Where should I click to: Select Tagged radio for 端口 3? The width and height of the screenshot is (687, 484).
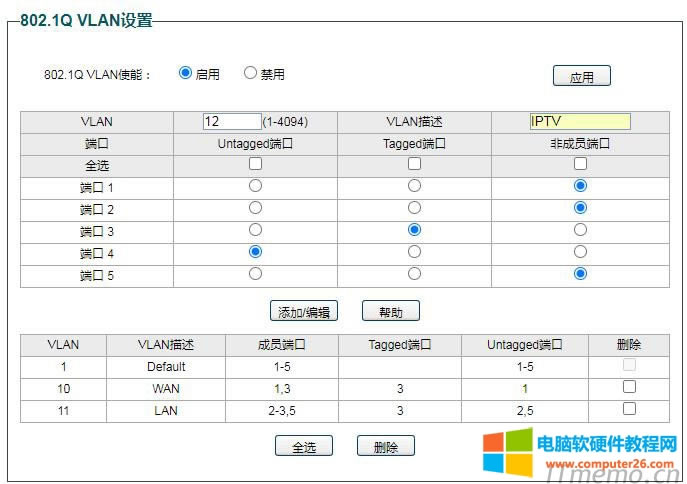coord(414,230)
